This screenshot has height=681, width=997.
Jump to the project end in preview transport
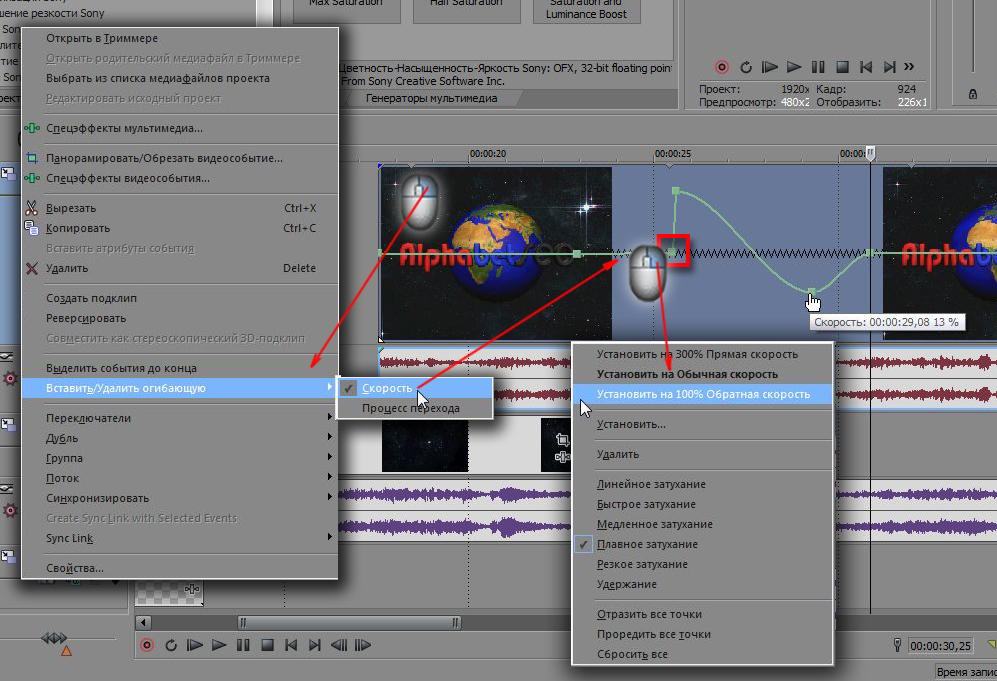pyautogui.click(x=891, y=67)
